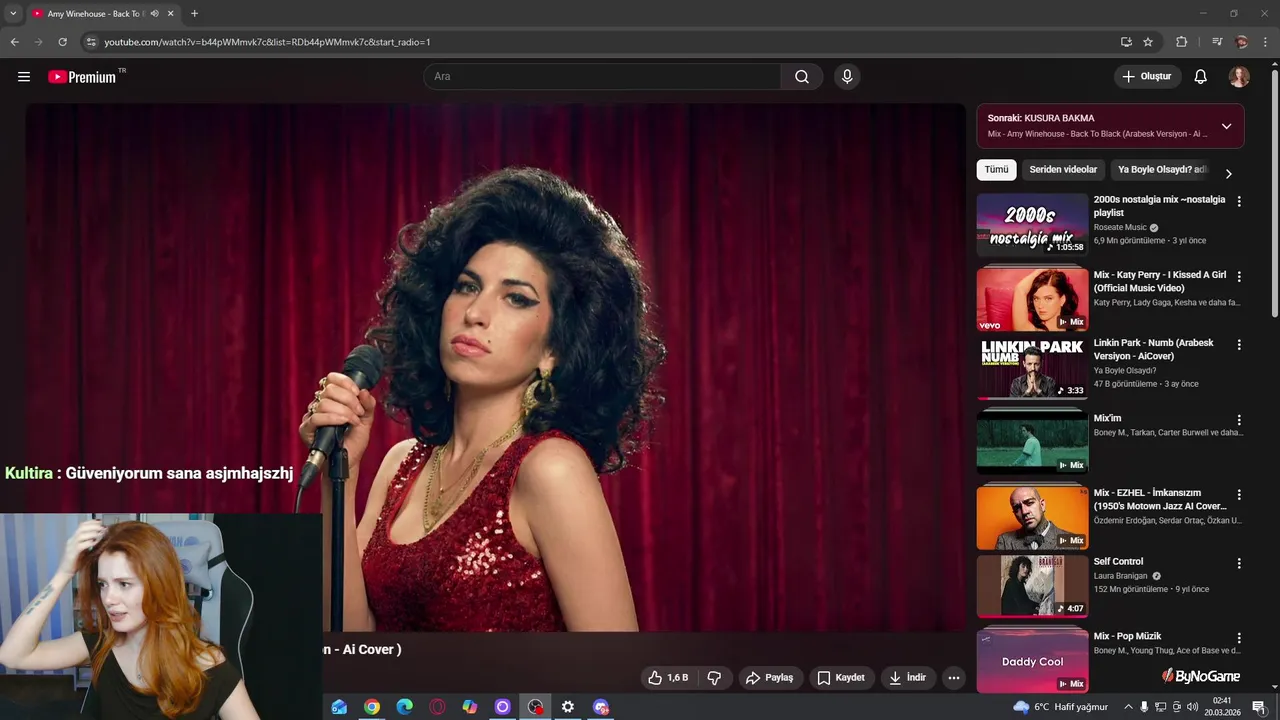Click the browser address bar URL

click(x=267, y=42)
